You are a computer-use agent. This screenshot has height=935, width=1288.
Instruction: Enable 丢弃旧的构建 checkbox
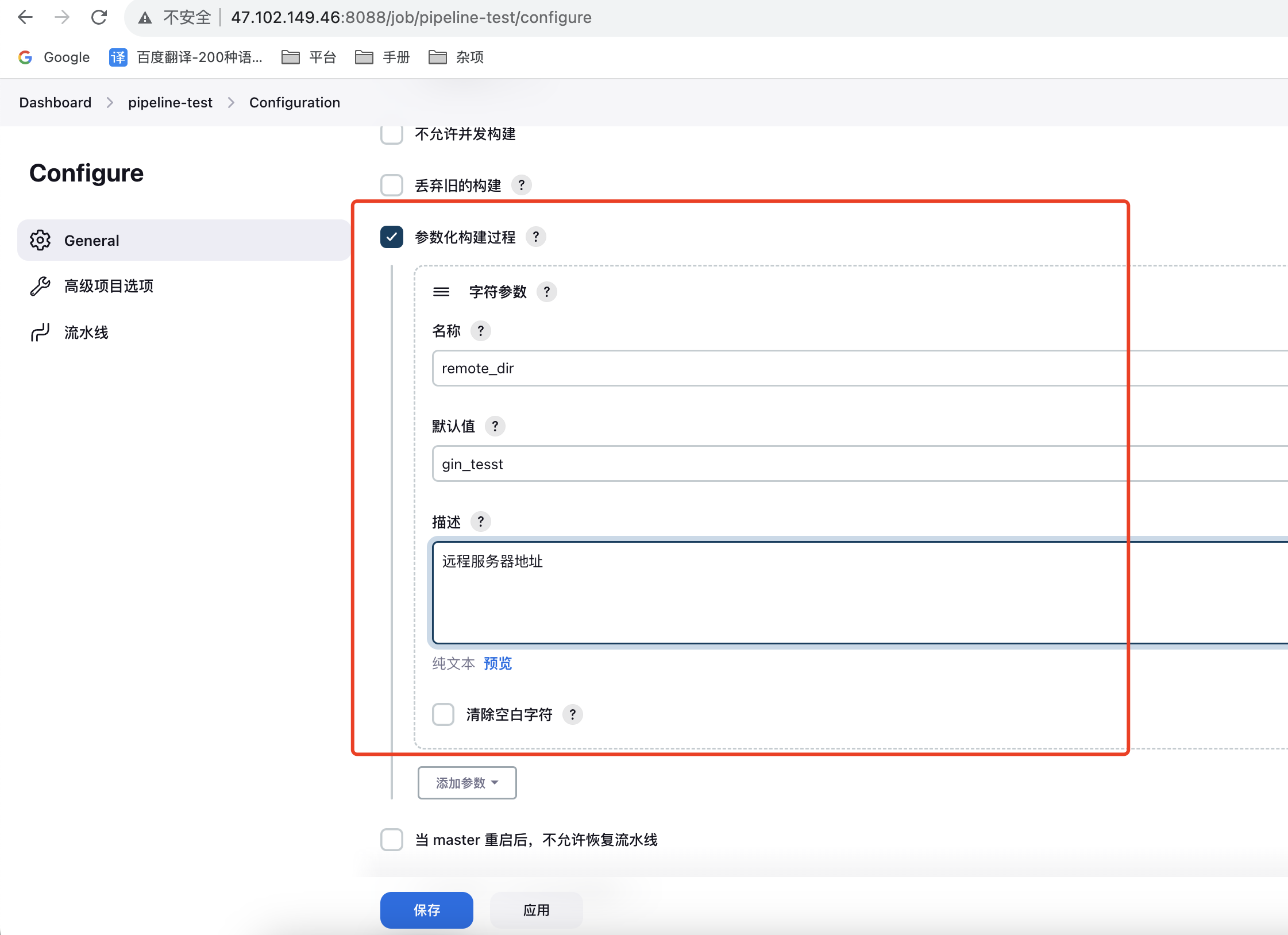pyautogui.click(x=392, y=185)
